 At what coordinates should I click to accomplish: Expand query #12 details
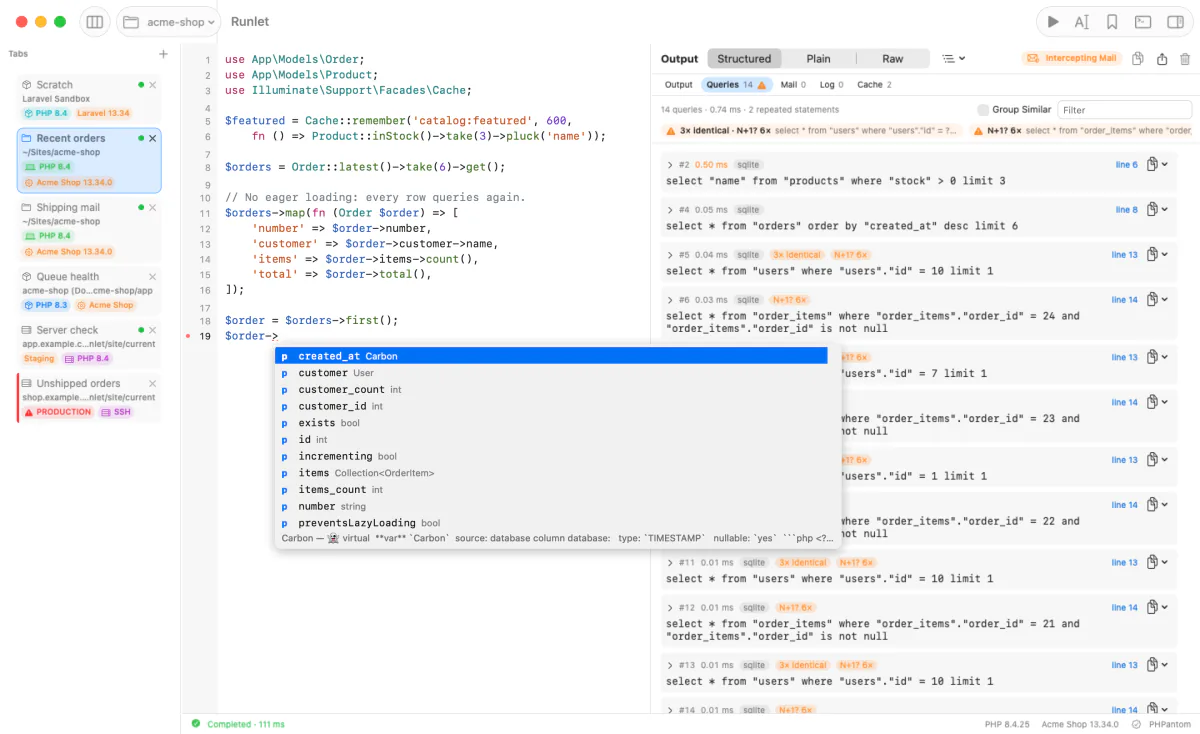[670, 607]
